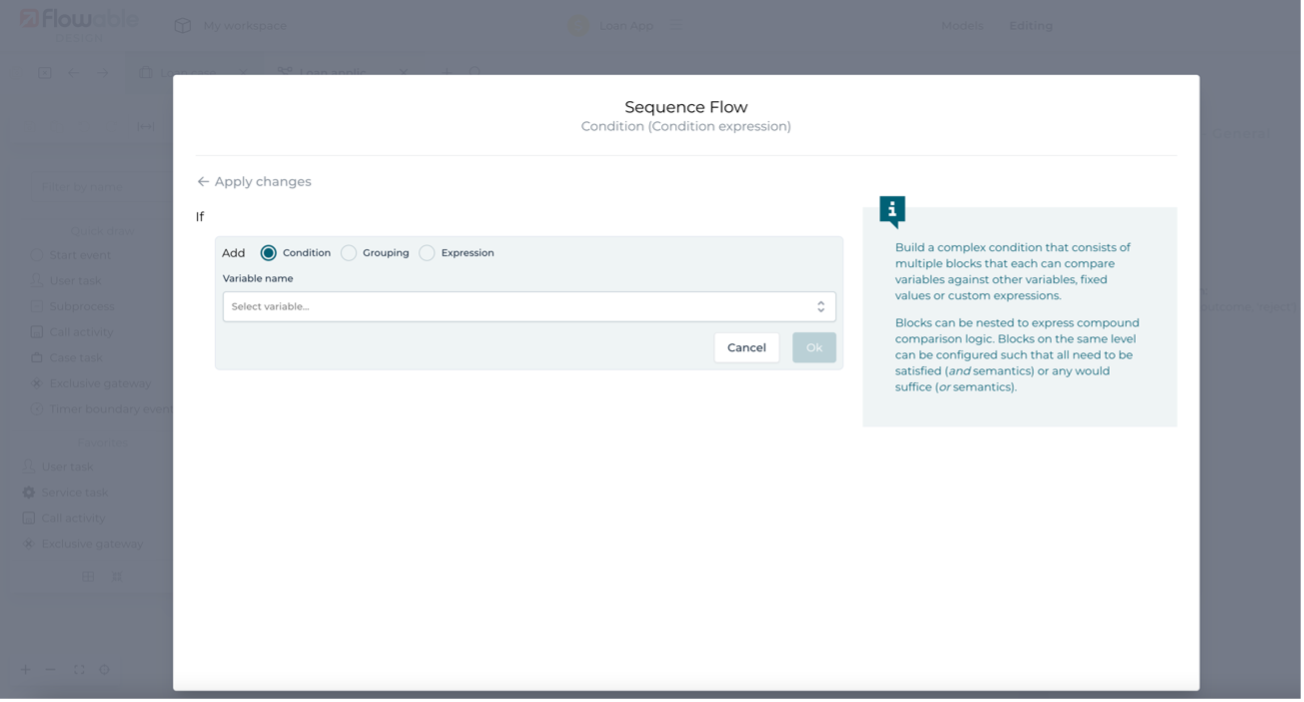Viewport: 1304px width, 702px height.
Task: Select the Expression radio button
Action: pos(427,253)
